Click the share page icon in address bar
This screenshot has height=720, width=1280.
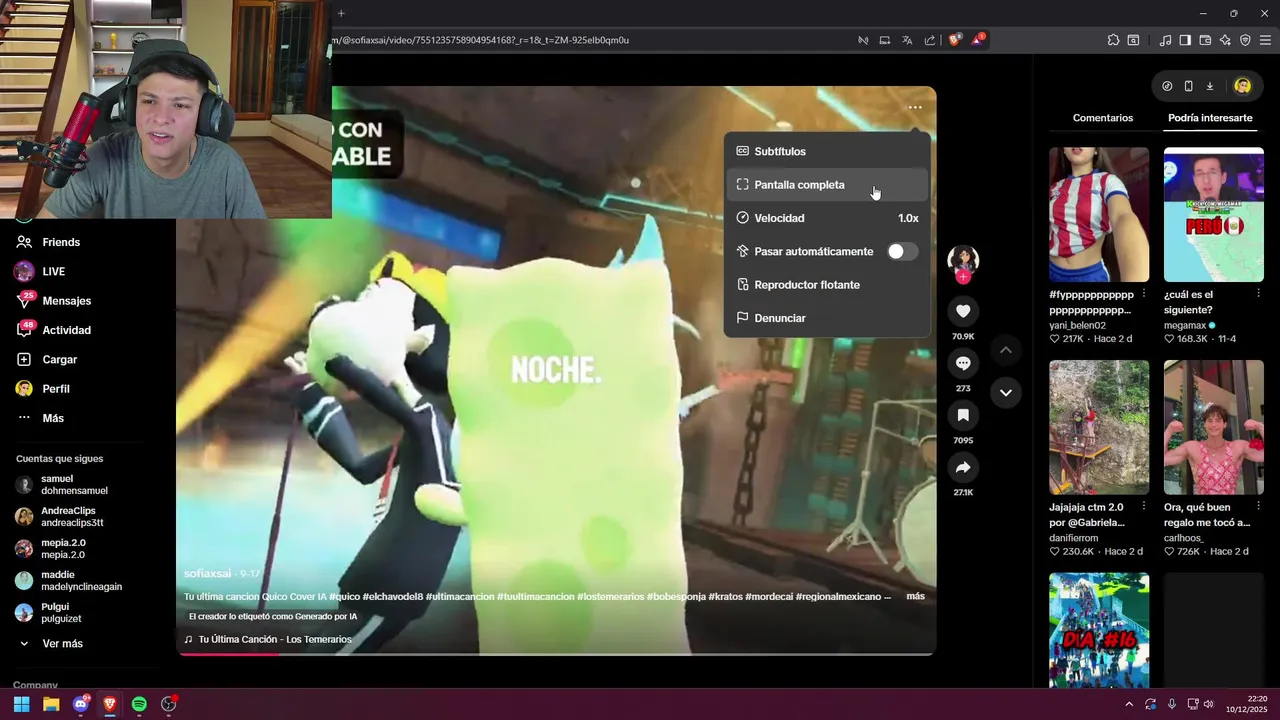click(930, 40)
